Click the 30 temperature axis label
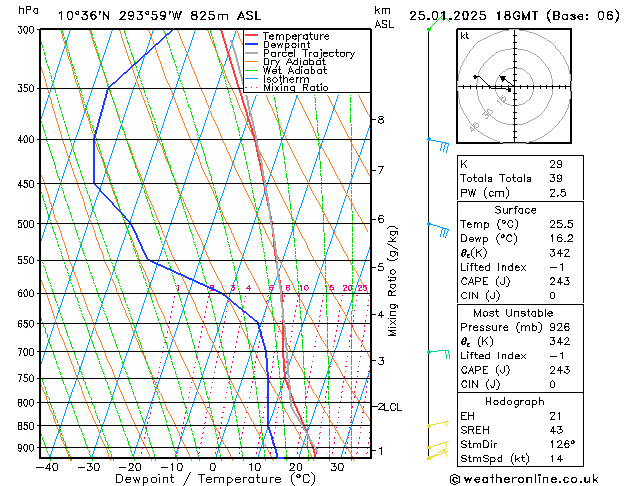Image resolution: width=629 pixels, height=486 pixels. [337, 467]
